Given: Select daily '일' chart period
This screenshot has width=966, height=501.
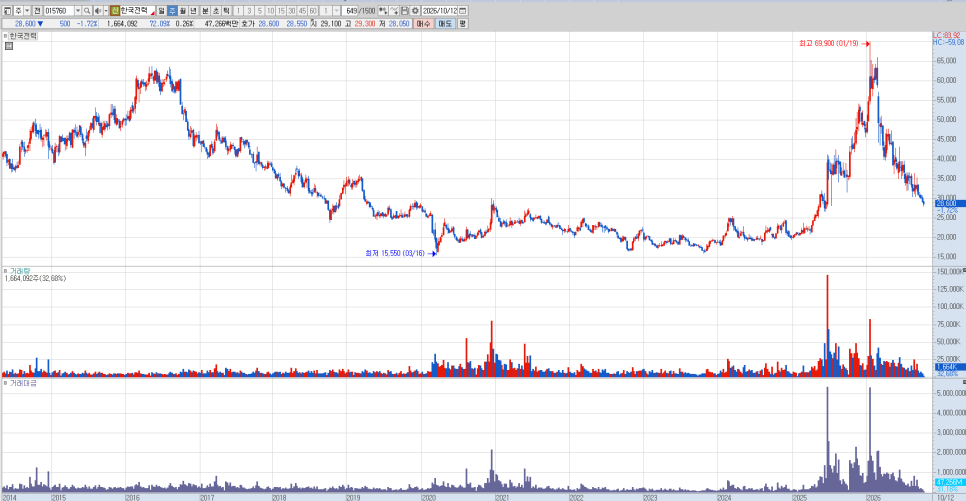Looking at the screenshot, I should [x=161, y=11].
